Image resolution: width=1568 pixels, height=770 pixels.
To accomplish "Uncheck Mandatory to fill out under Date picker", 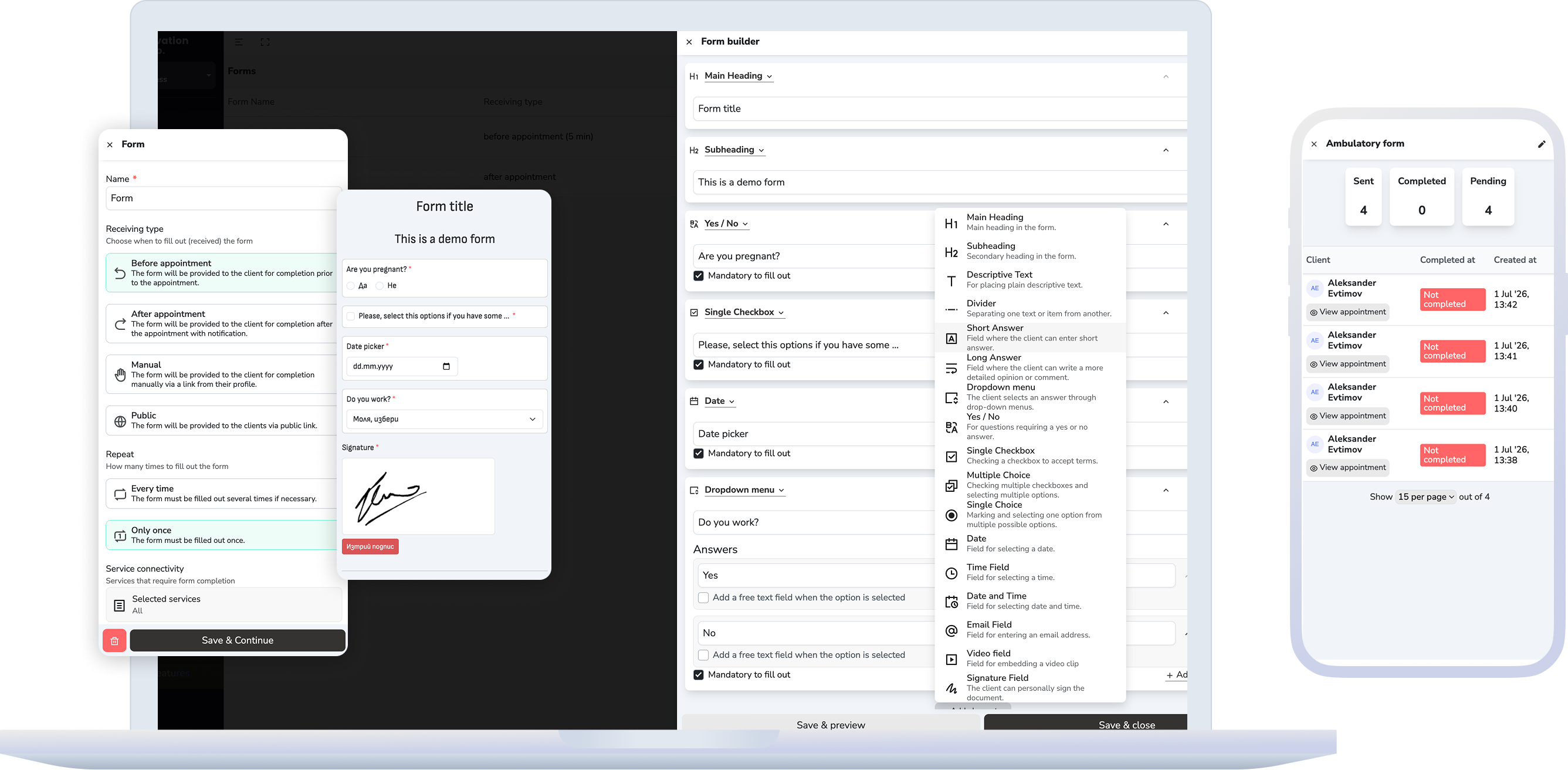I will 698,454.
